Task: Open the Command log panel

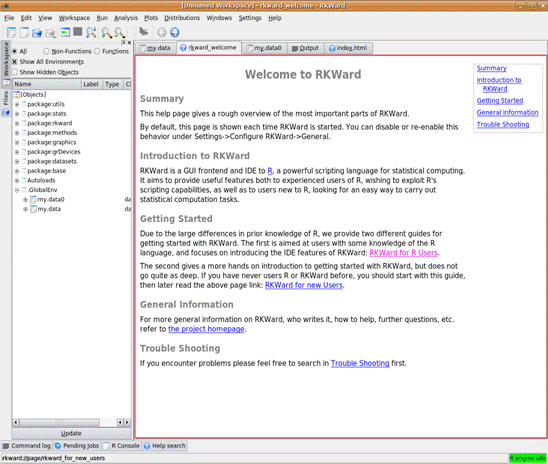Action: click(27, 446)
